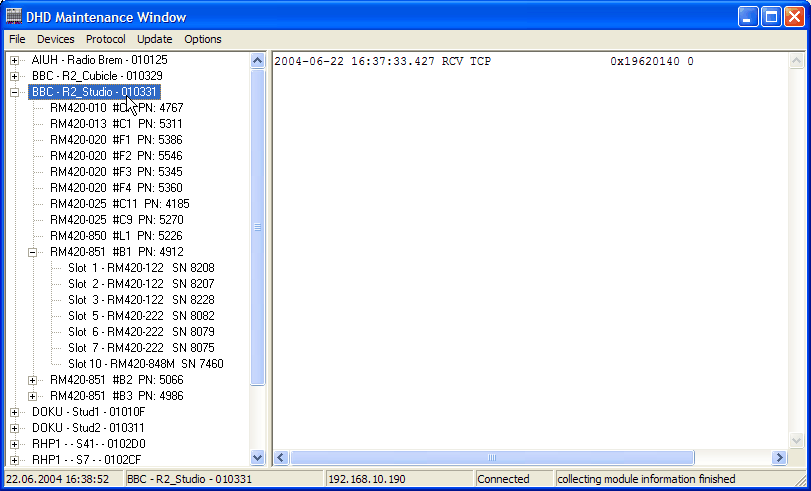
Task: Click the log pane horizontal scrollbar thumb
Action: click(492, 457)
